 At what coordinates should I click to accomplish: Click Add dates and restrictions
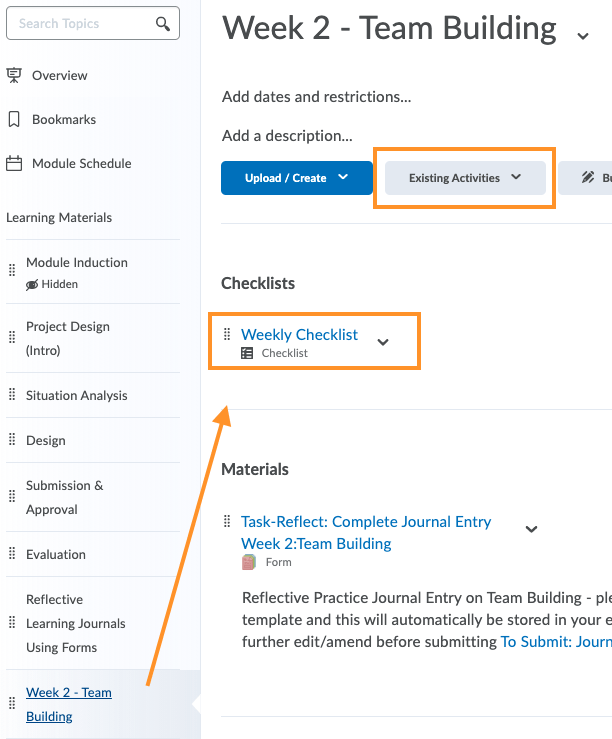coord(317,97)
